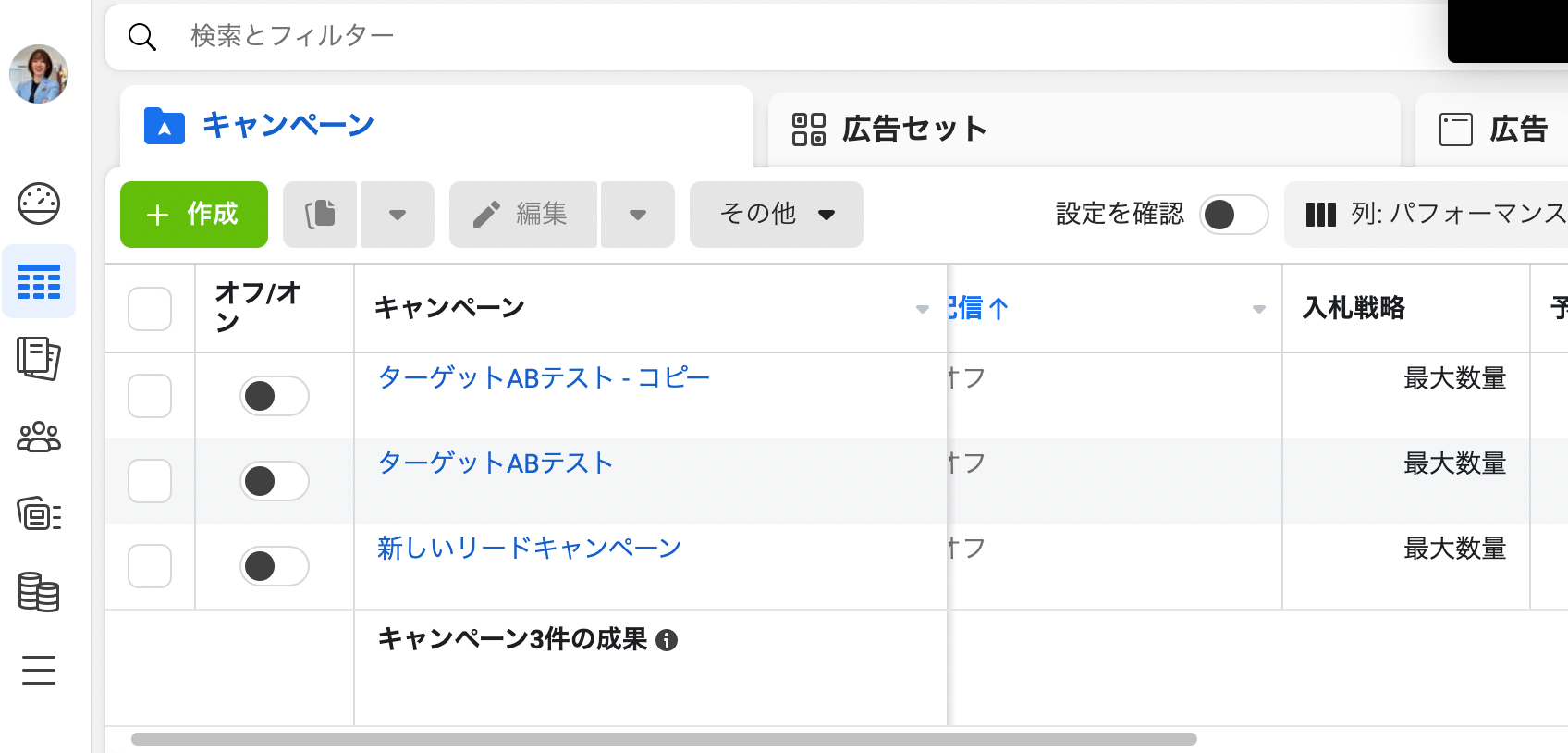Click the オフ/オン column header
The width and height of the screenshot is (1568, 753).
coord(258,308)
